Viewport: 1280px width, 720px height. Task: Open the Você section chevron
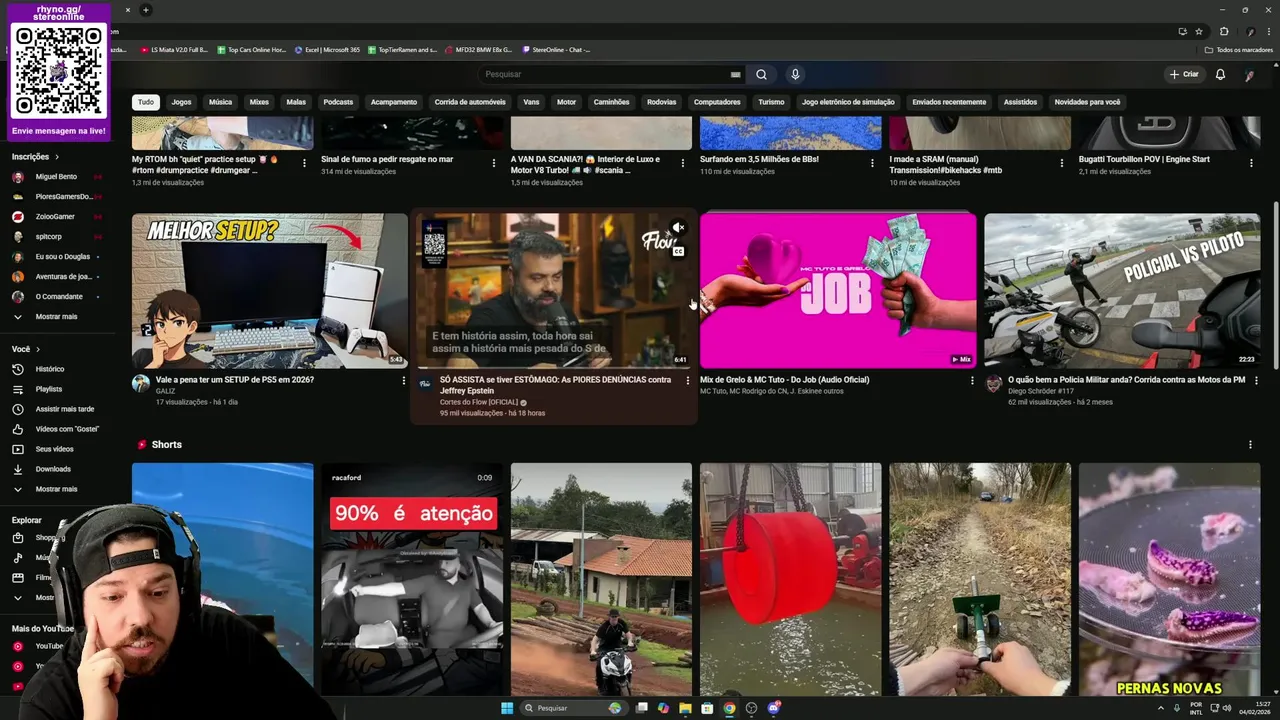(38, 349)
